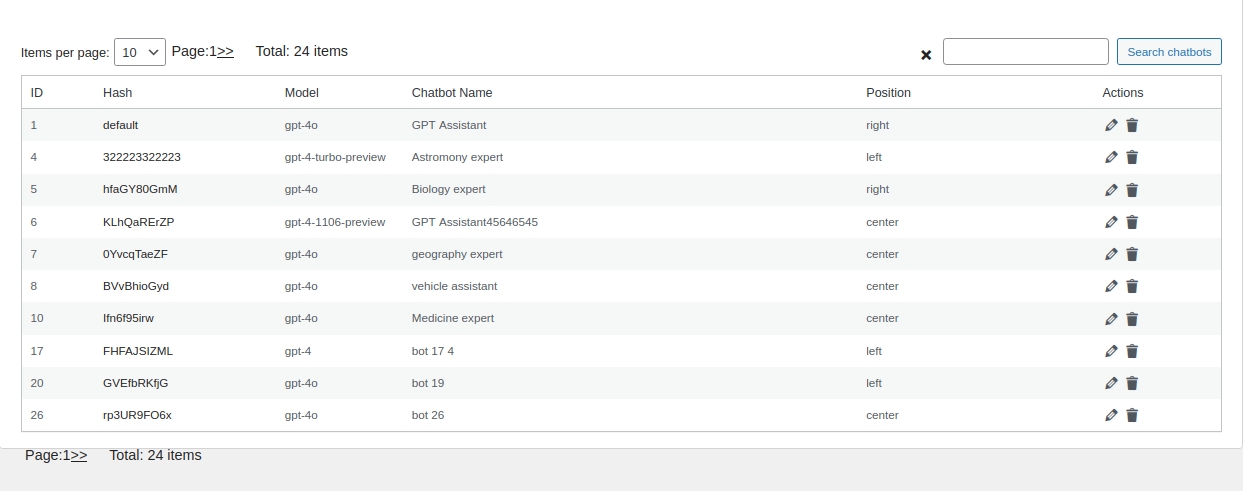The width and height of the screenshot is (1243, 491).
Task: Click the 'GPT Assistant' name cell
Action: pos(449,125)
